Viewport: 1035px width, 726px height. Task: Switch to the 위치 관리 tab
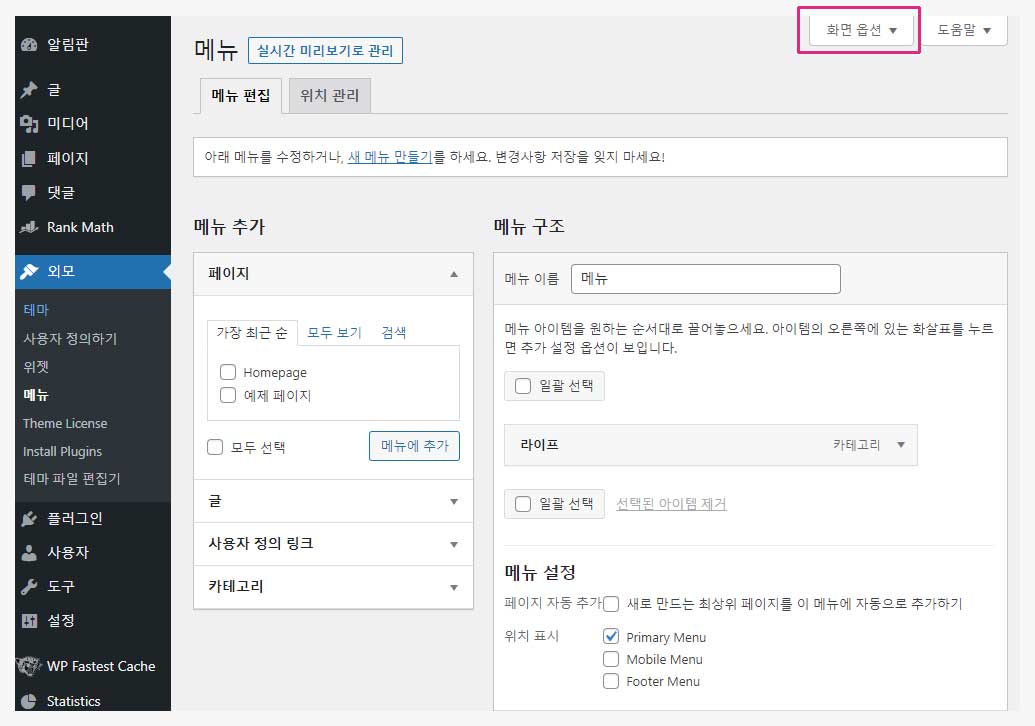tap(330, 96)
